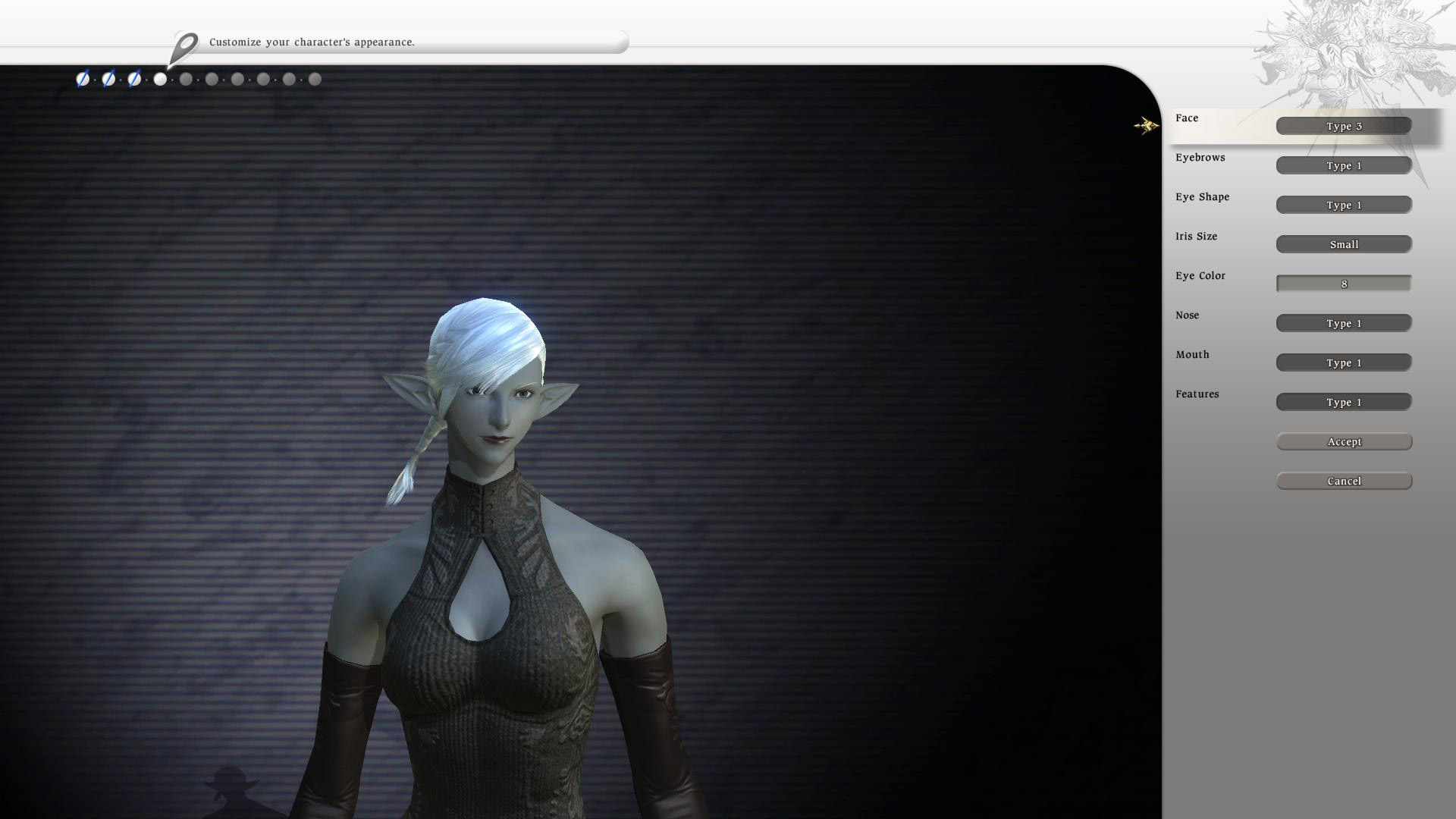1456x819 pixels.
Task: Change the Mouth type selector
Action: [x=1343, y=362]
